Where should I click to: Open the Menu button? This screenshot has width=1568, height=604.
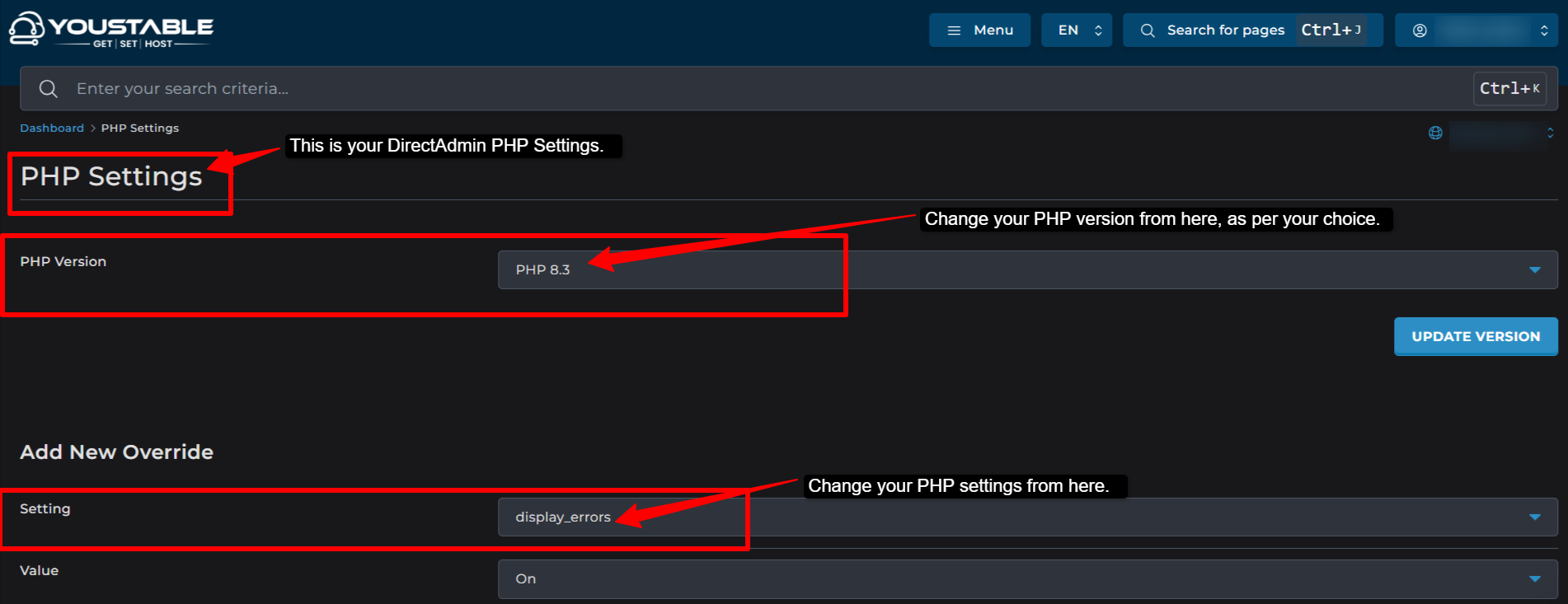(x=979, y=30)
